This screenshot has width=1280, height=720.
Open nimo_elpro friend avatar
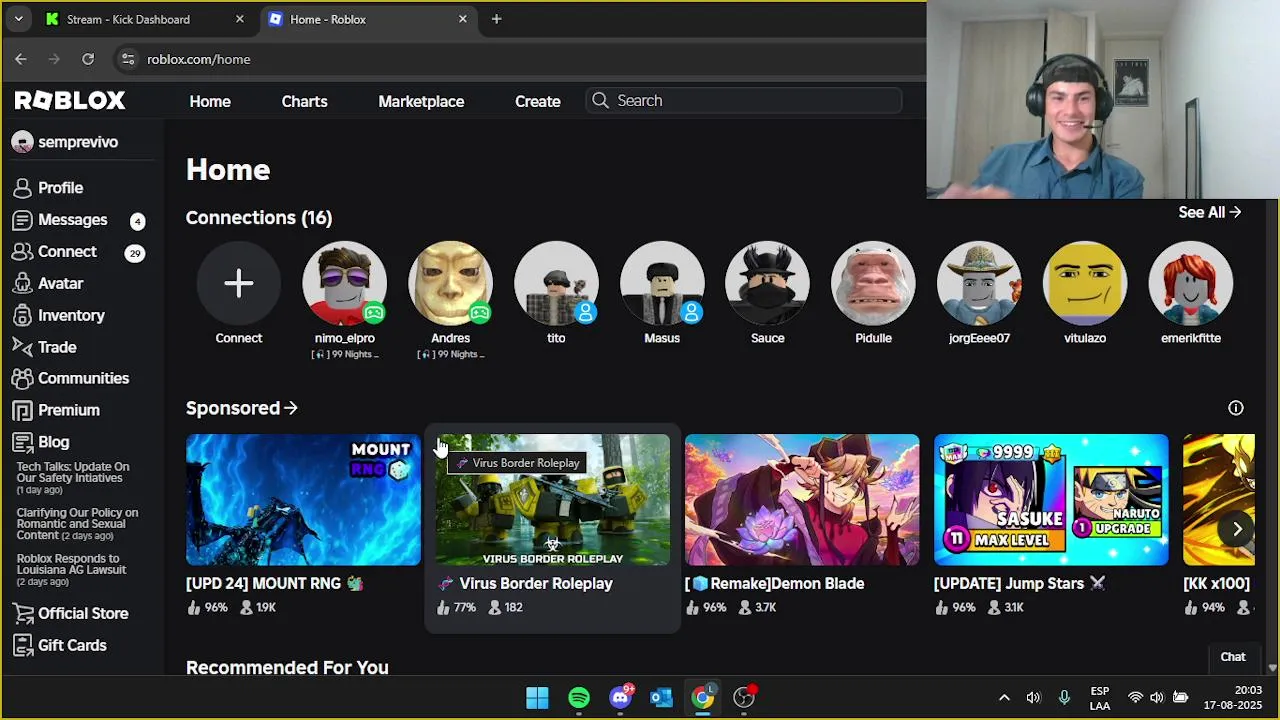[345, 283]
